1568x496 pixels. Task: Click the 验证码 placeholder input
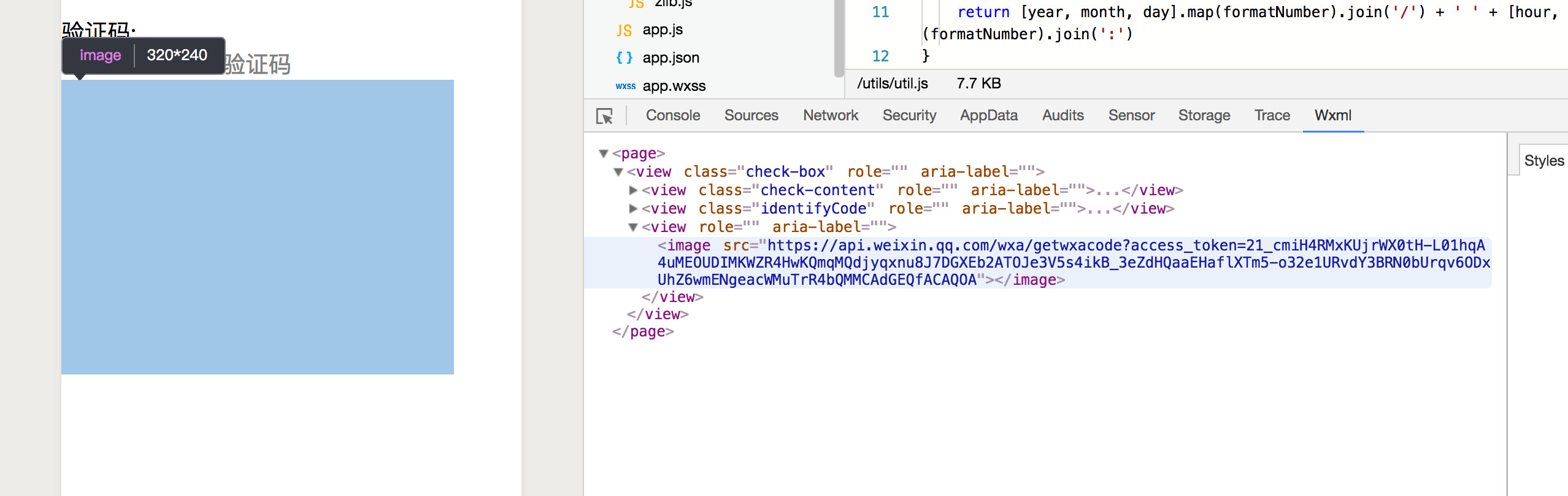(x=258, y=64)
